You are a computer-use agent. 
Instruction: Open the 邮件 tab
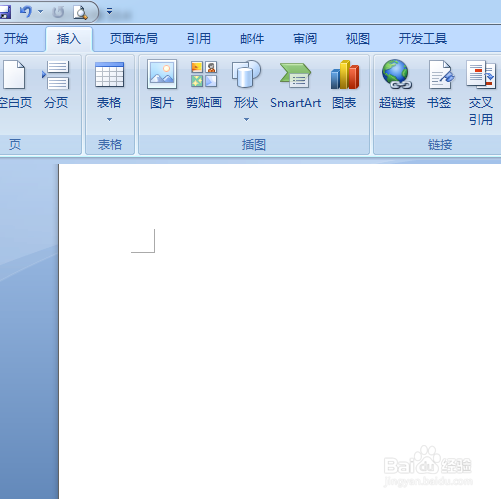(252, 39)
